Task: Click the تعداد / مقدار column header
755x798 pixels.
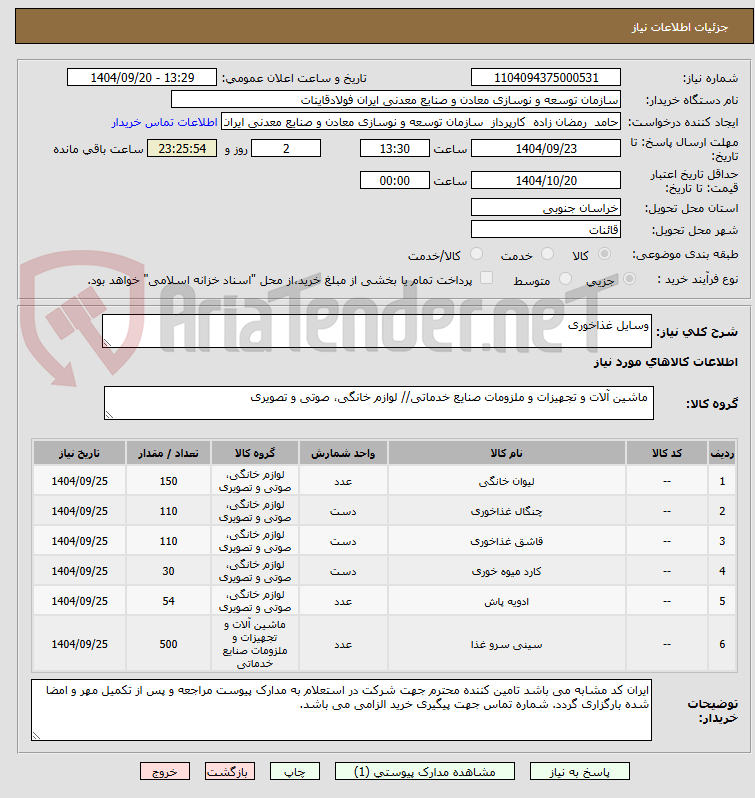Action: 168,453
